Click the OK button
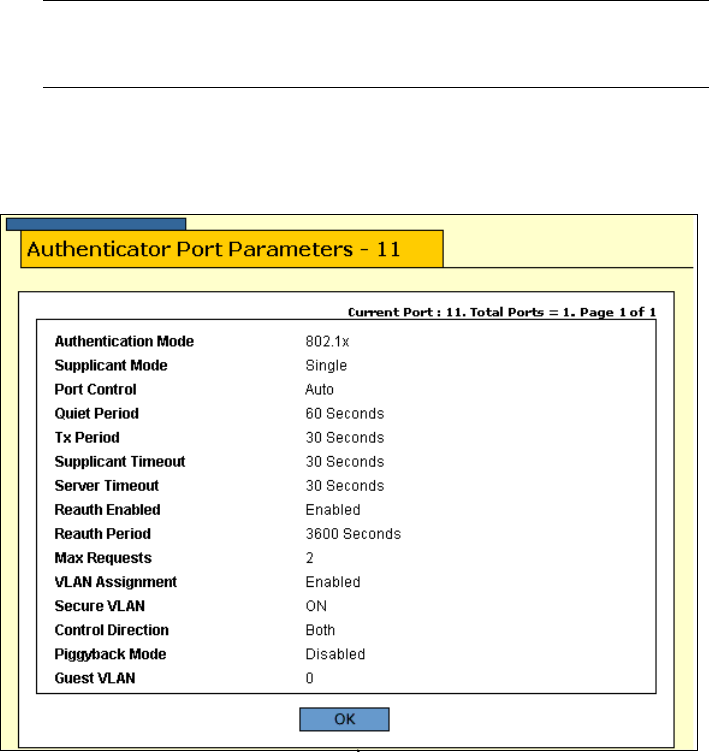The image size is (709, 752). click(x=344, y=719)
